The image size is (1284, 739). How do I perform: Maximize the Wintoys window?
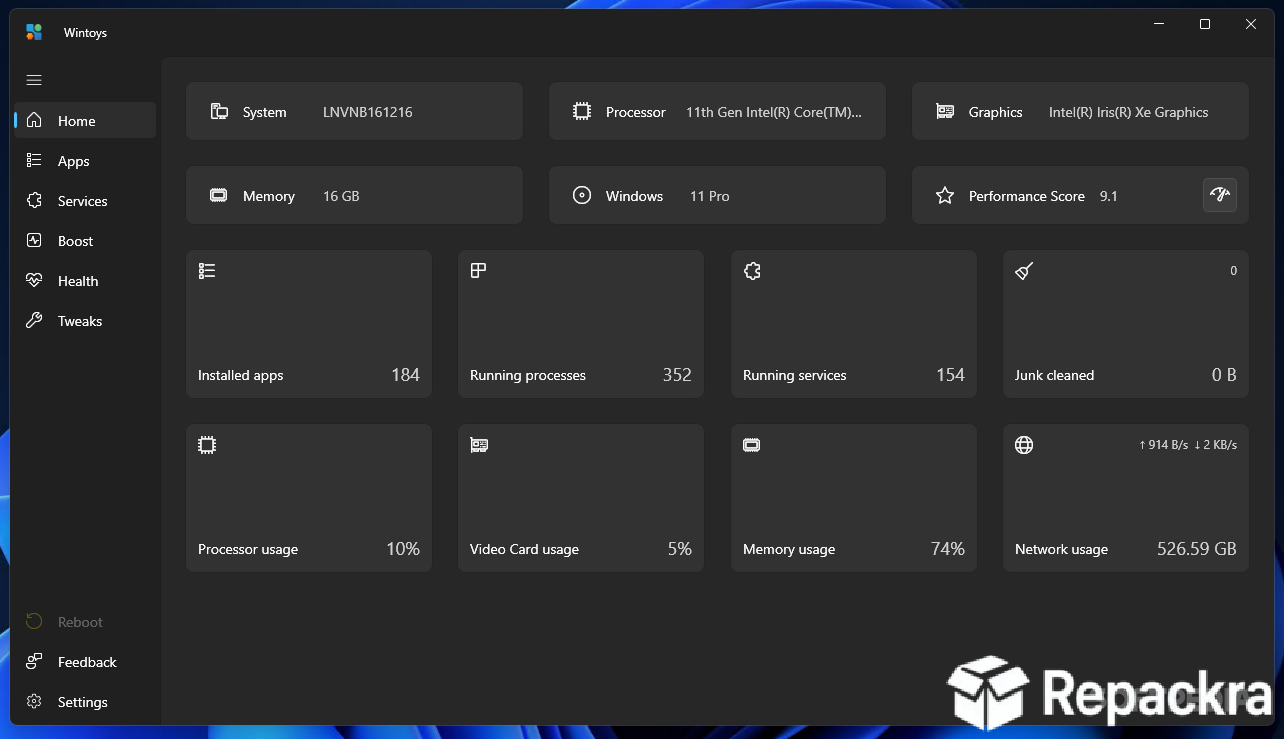click(x=1205, y=24)
